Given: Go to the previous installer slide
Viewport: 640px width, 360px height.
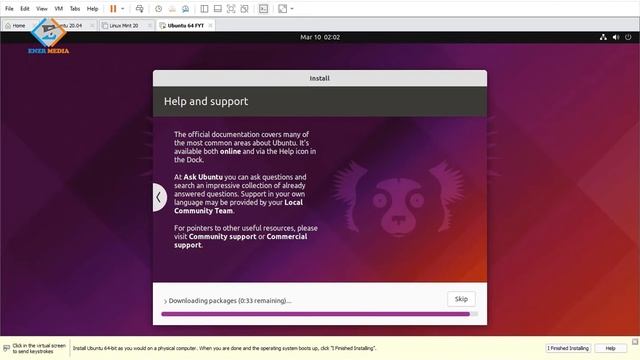Looking at the screenshot, I should (x=159, y=197).
